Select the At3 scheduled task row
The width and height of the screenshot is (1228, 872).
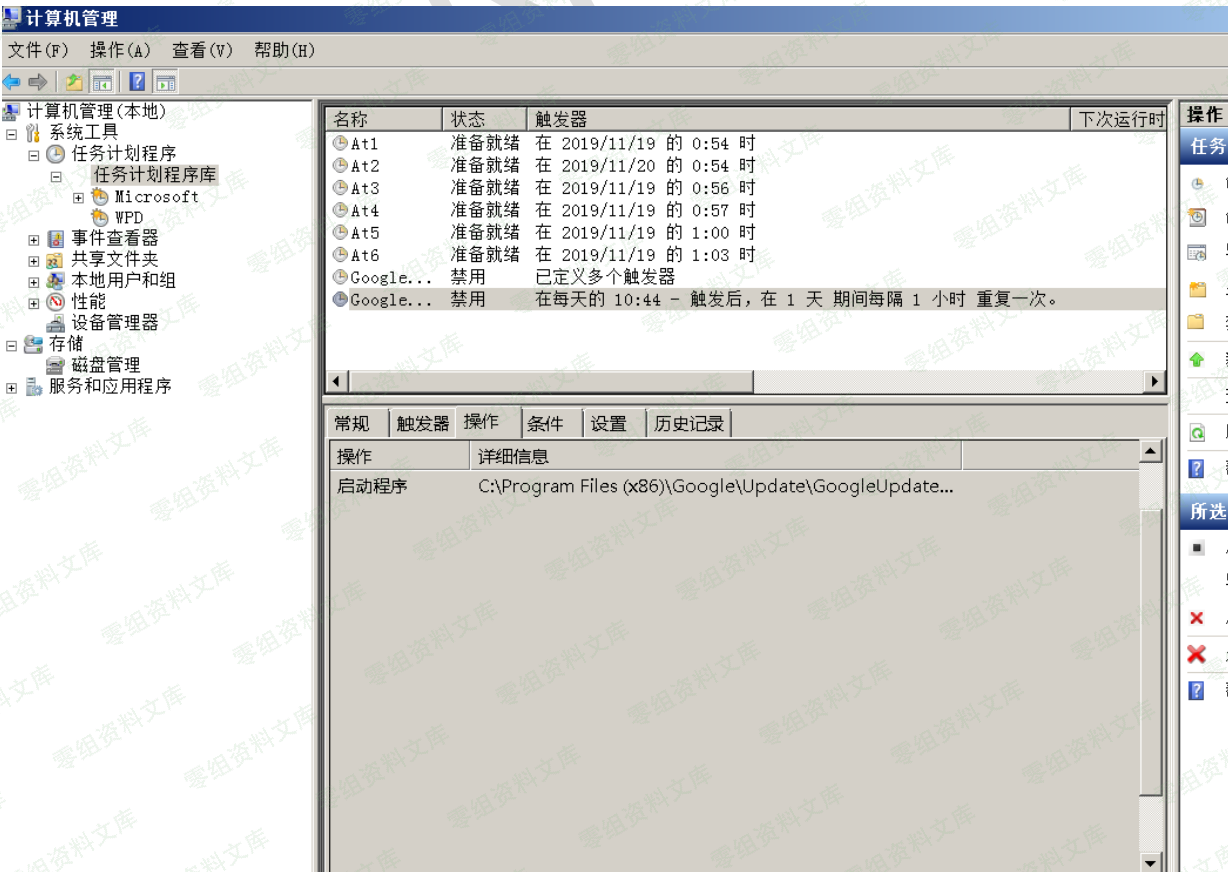tap(364, 188)
